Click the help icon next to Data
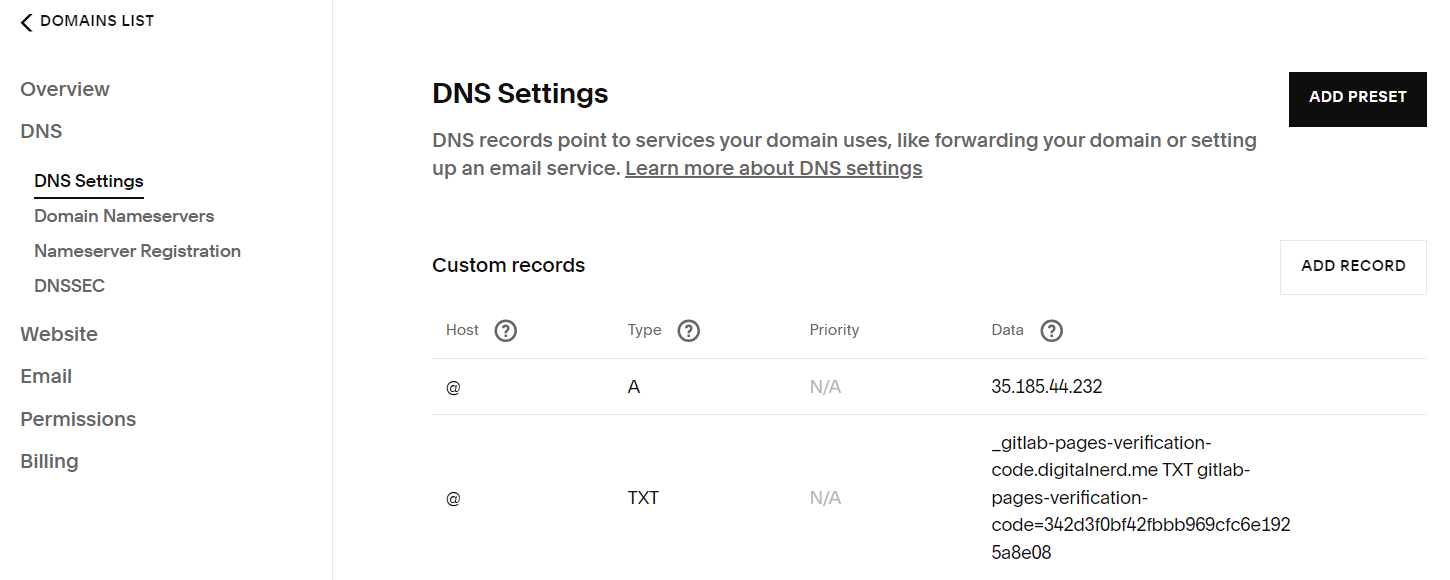1450x580 pixels. pos(1051,331)
